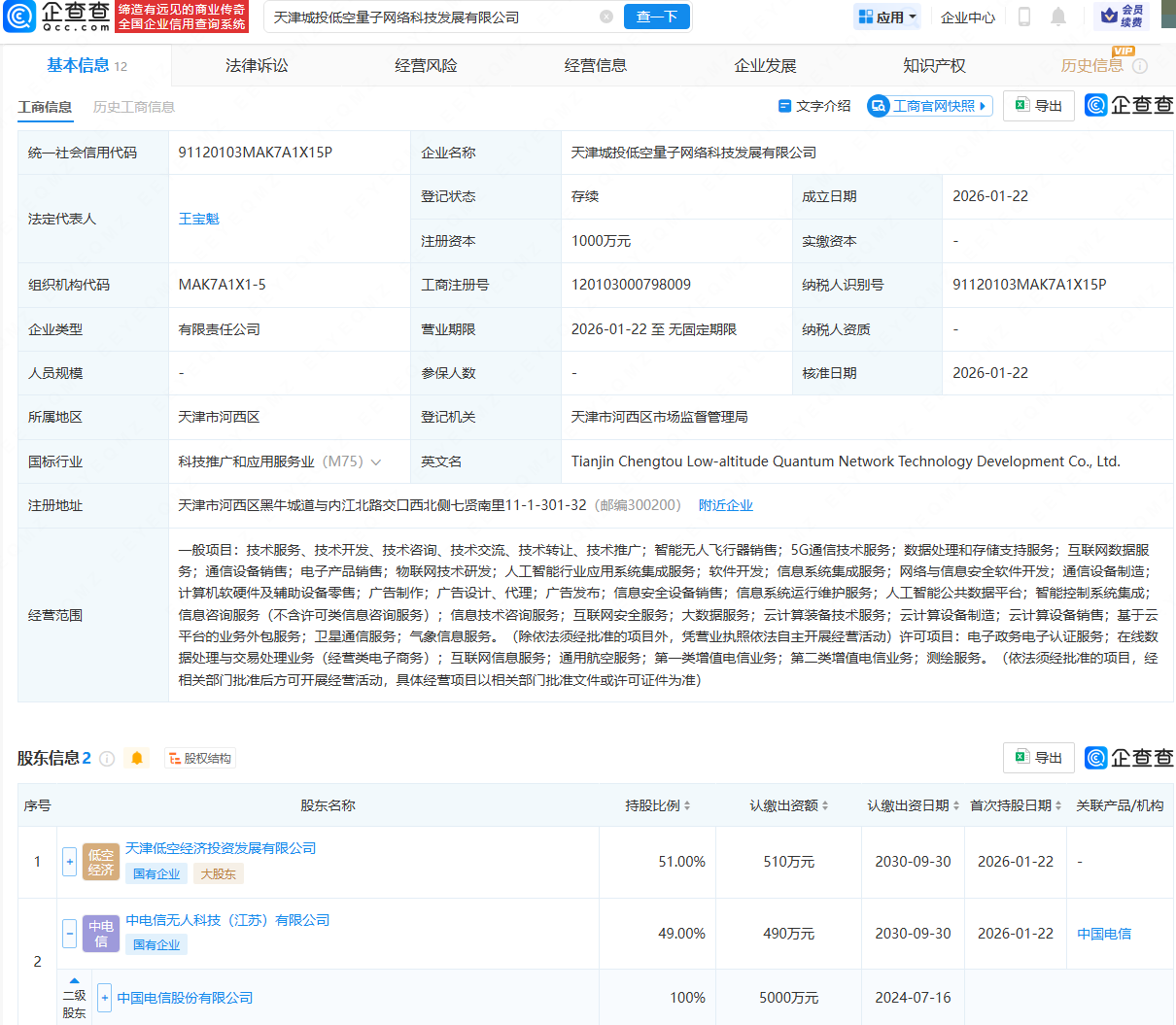Image resolution: width=1176 pixels, height=1025 pixels.
Task: Click the orange bell beside 股东信息
Action: click(x=137, y=758)
